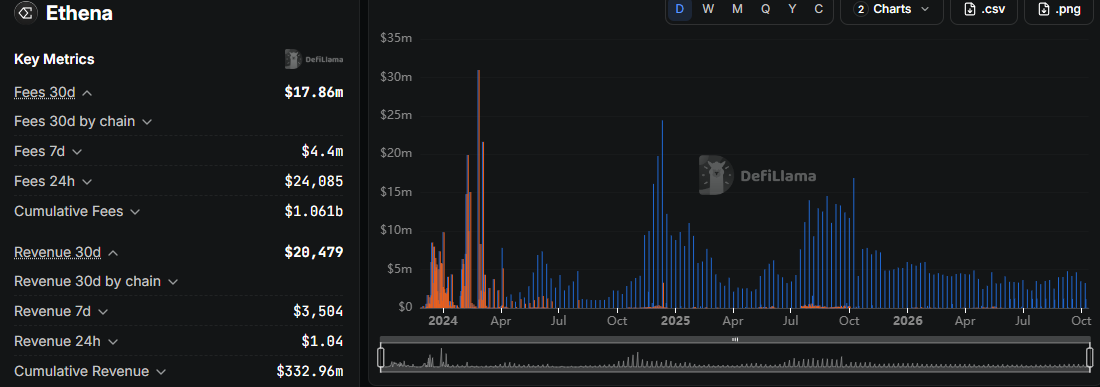Click the download icon on .csv button

970,9
